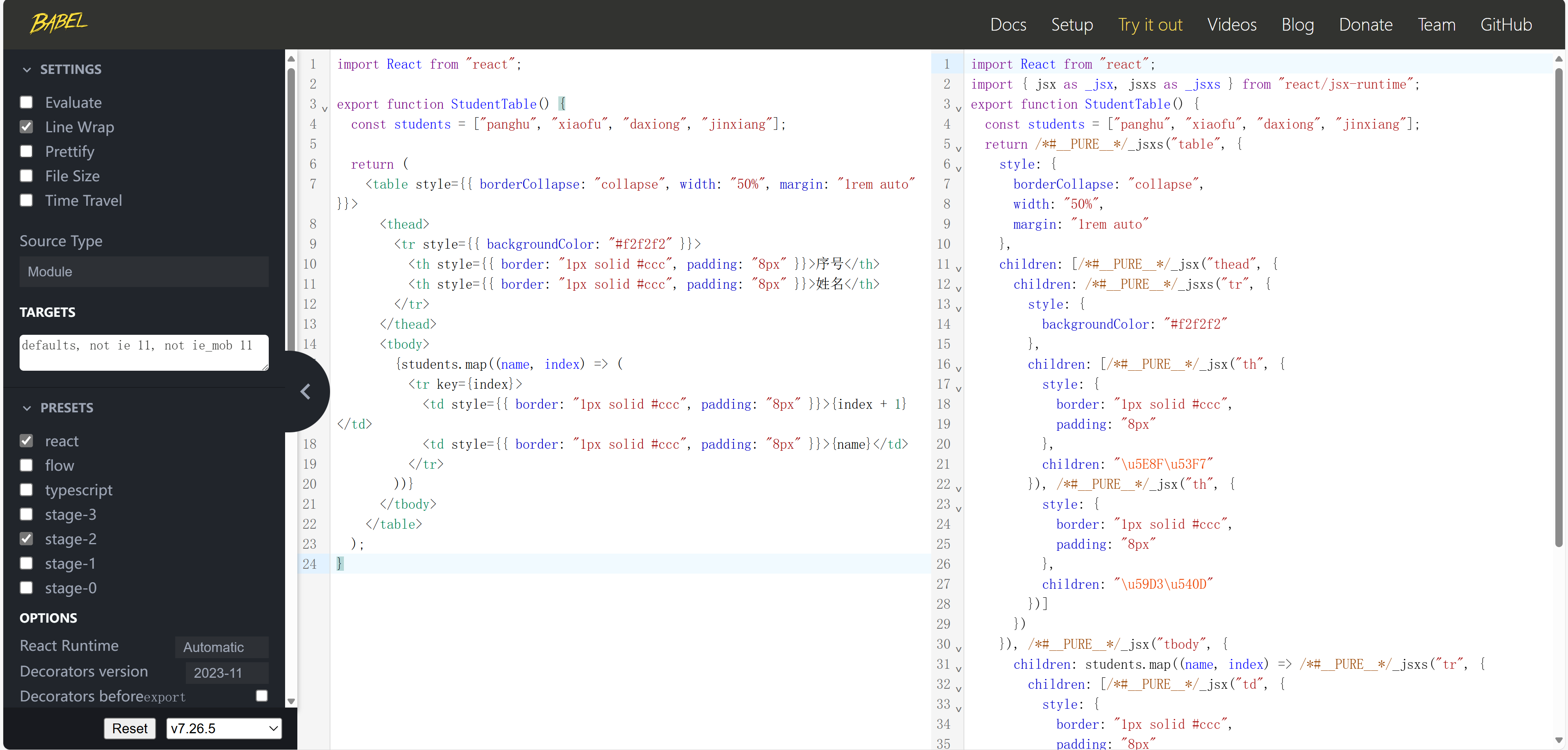Screen dimensions: 1568x750
Task: Fold line 3 in the input editor
Action: (325, 109)
